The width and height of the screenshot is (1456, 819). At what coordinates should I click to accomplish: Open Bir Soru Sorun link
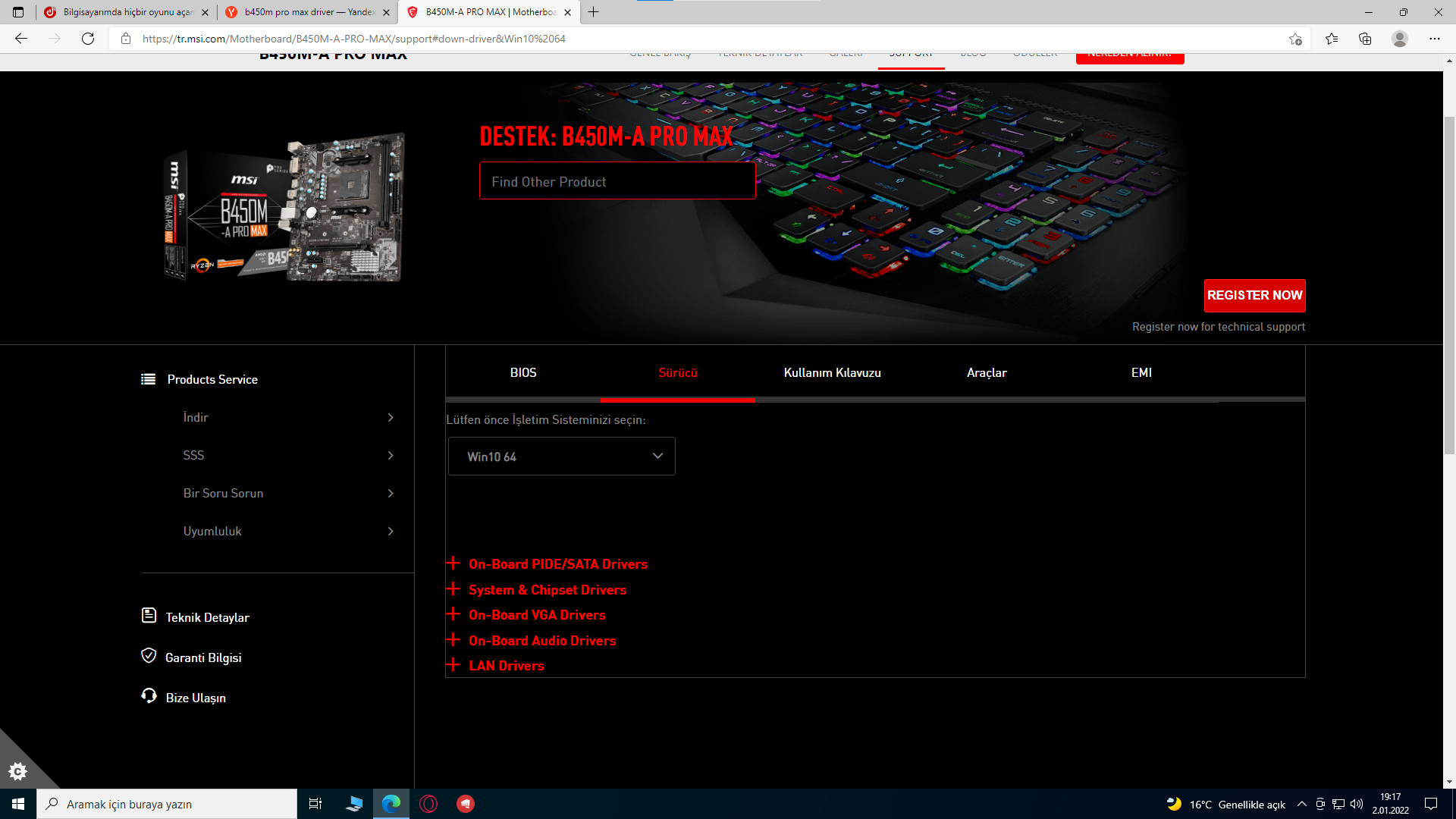tap(223, 494)
